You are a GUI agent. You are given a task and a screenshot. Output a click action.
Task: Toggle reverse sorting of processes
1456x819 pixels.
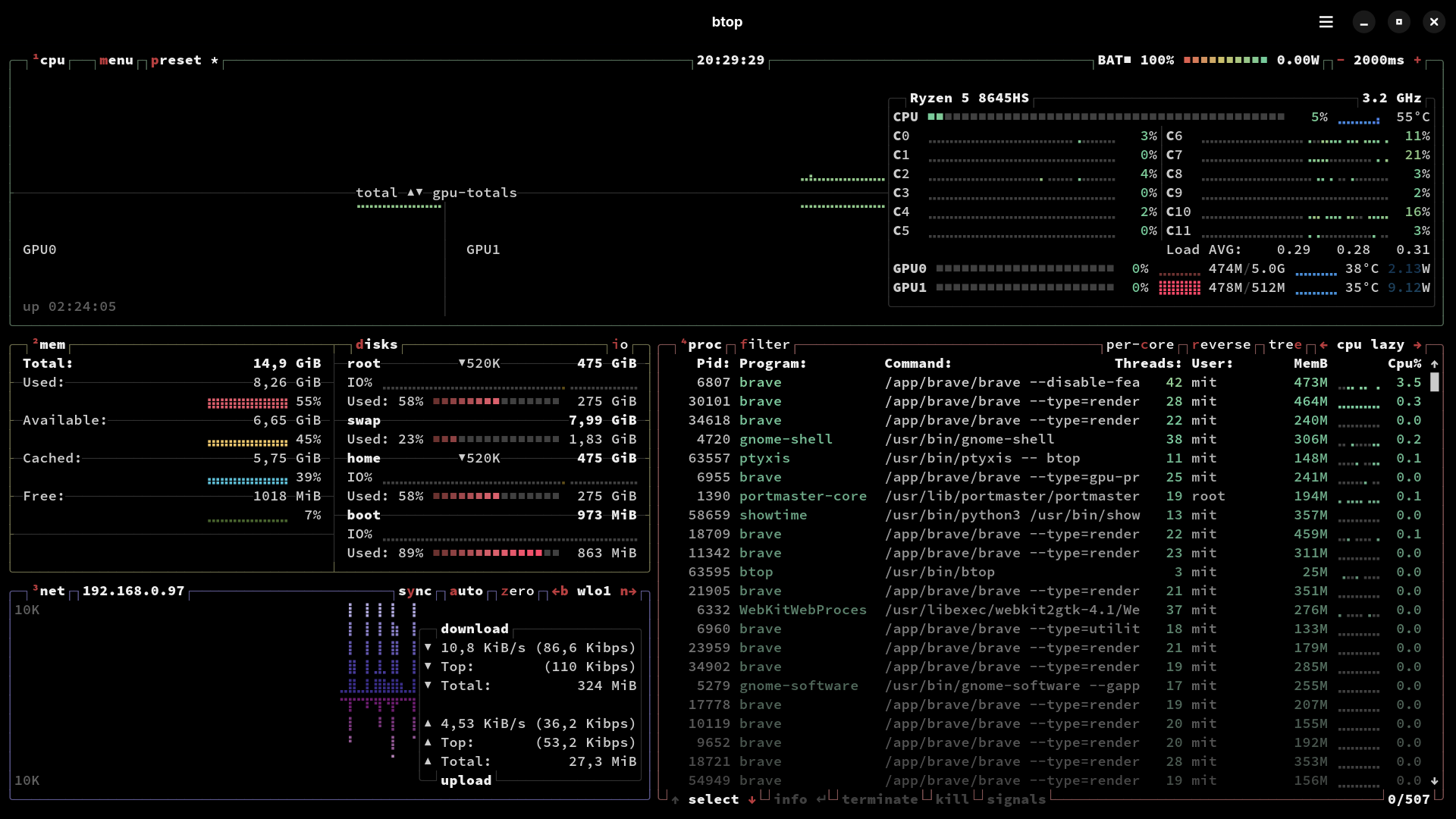pyautogui.click(x=1221, y=344)
